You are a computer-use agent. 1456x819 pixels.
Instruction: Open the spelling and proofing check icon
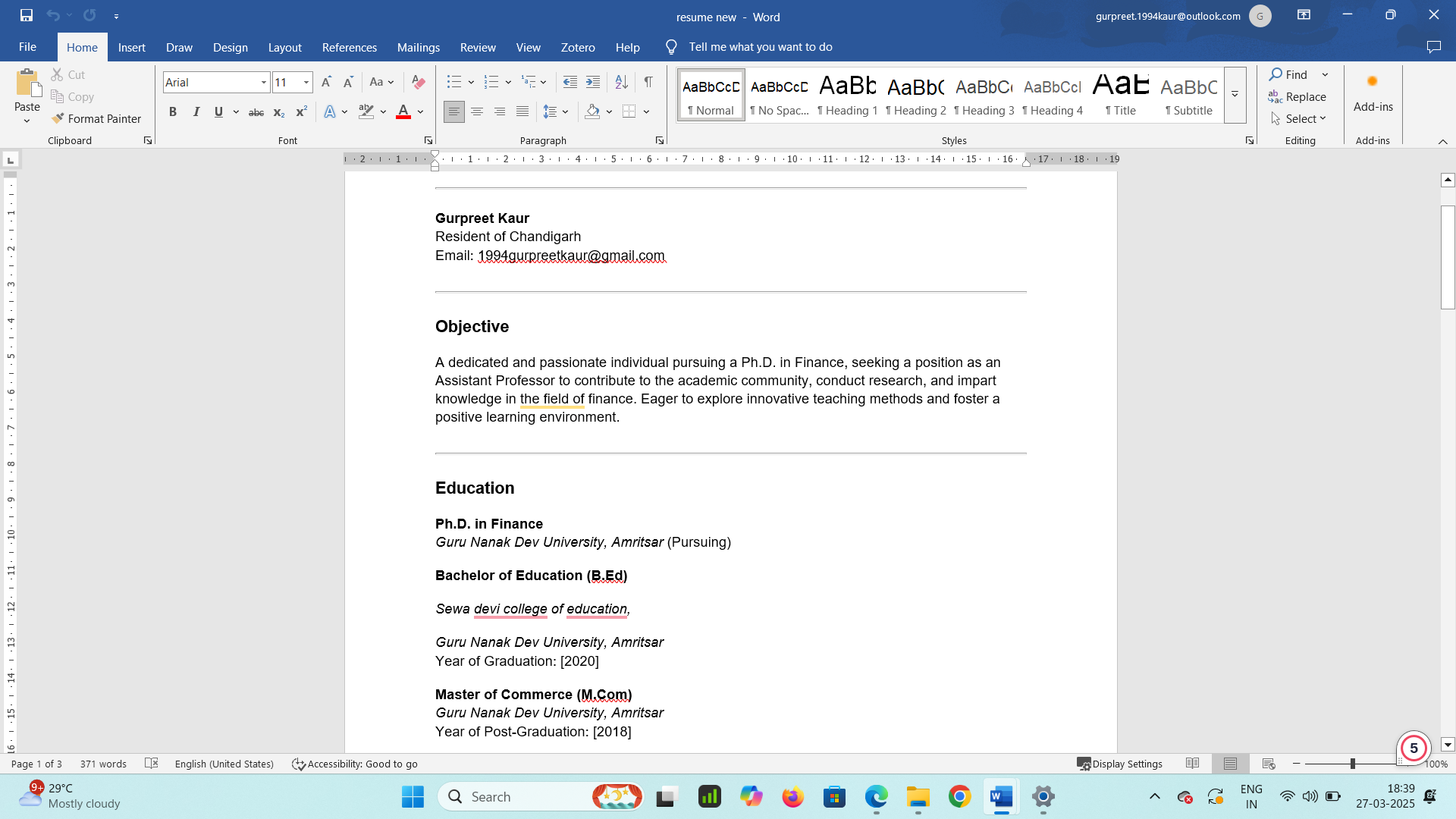pos(152,764)
